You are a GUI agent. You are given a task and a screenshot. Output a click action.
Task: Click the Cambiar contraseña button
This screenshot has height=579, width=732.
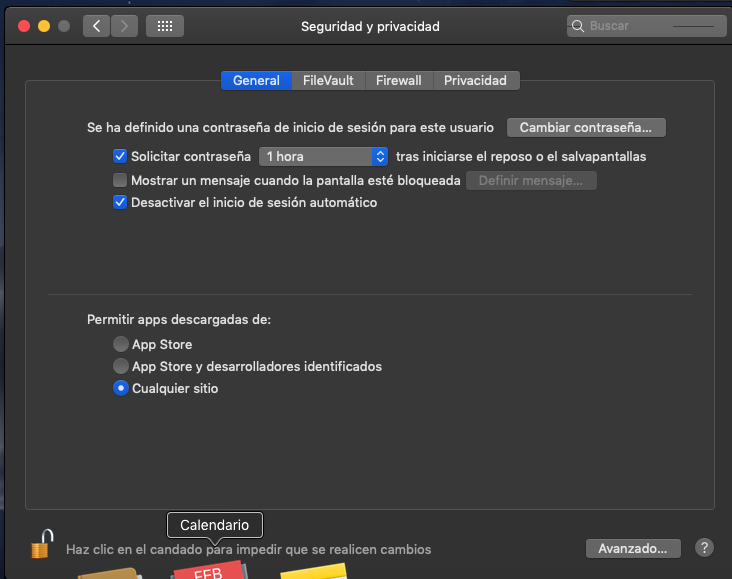pos(586,128)
